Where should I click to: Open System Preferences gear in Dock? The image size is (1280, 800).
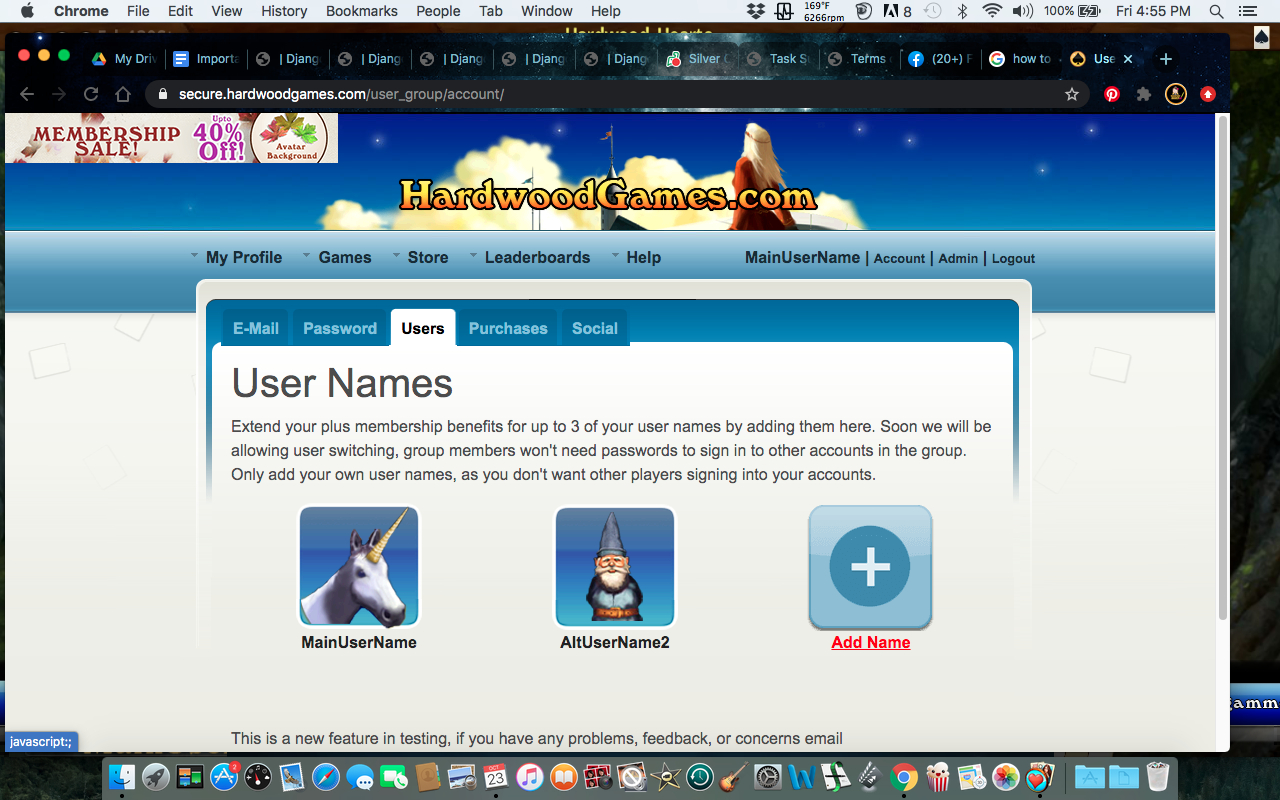pos(768,776)
